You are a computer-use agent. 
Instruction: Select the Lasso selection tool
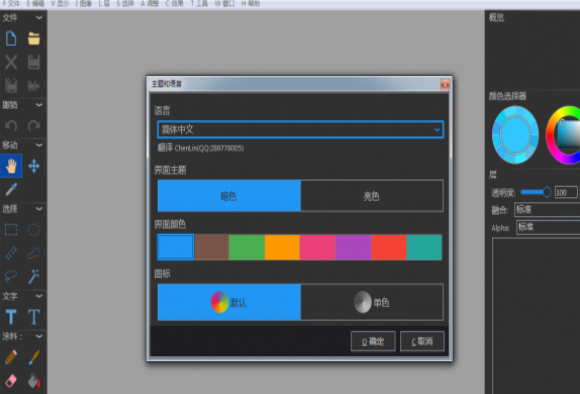[x=11, y=276]
